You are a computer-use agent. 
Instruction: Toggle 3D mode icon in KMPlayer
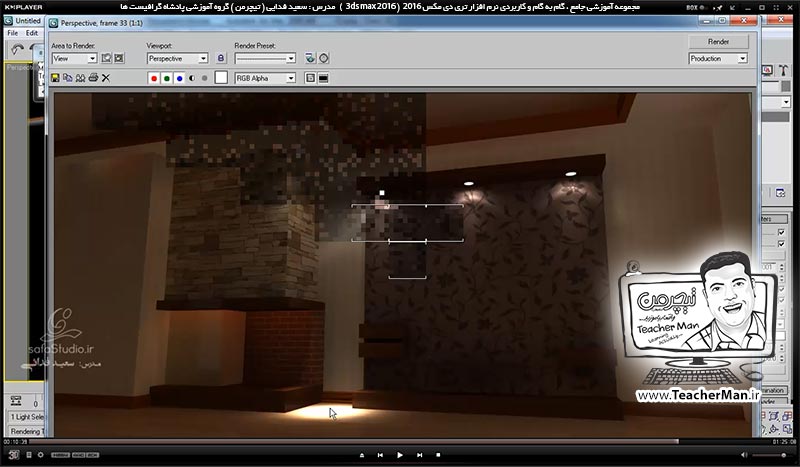(14, 455)
